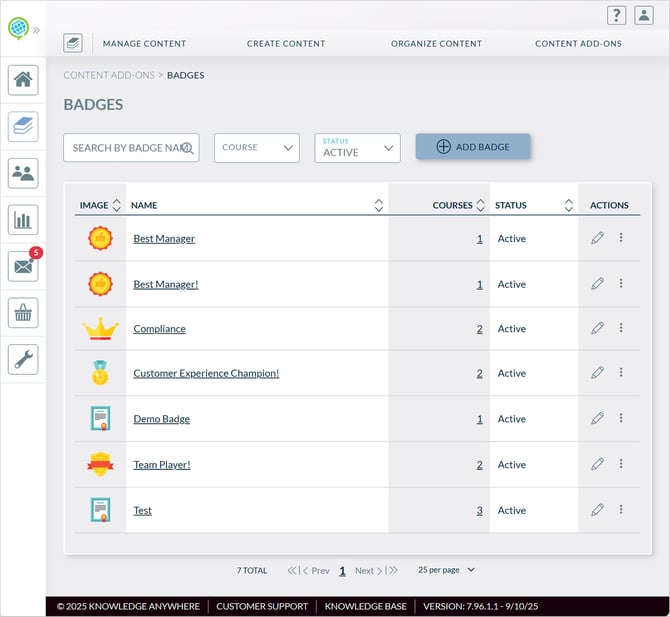Sort table by Courses column

point(481,205)
